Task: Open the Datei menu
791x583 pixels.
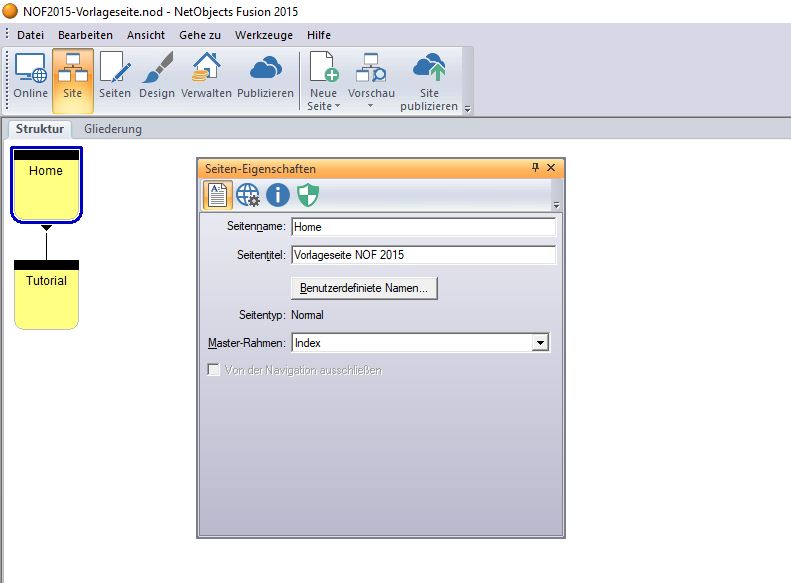Action: [30, 35]
